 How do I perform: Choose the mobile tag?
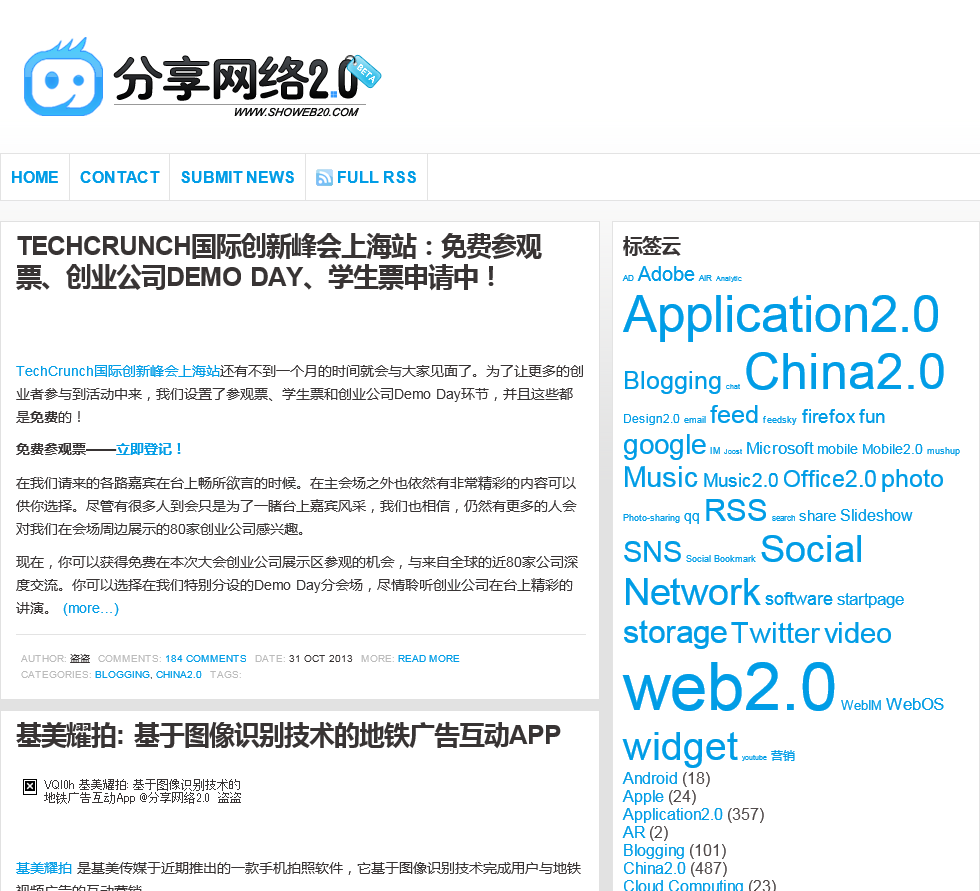838,449
